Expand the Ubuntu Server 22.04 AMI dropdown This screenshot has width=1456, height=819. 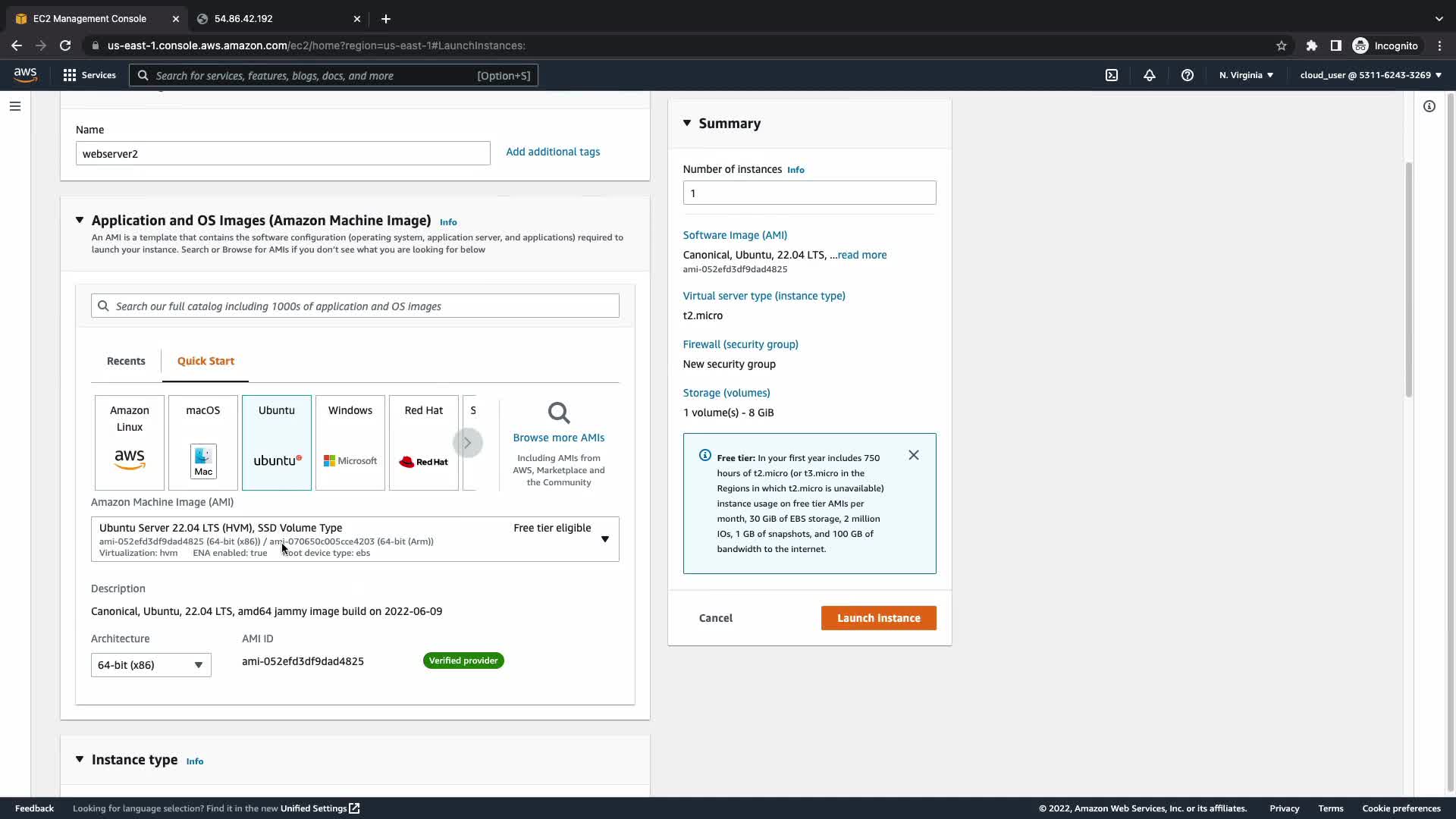tap(604, 539)
